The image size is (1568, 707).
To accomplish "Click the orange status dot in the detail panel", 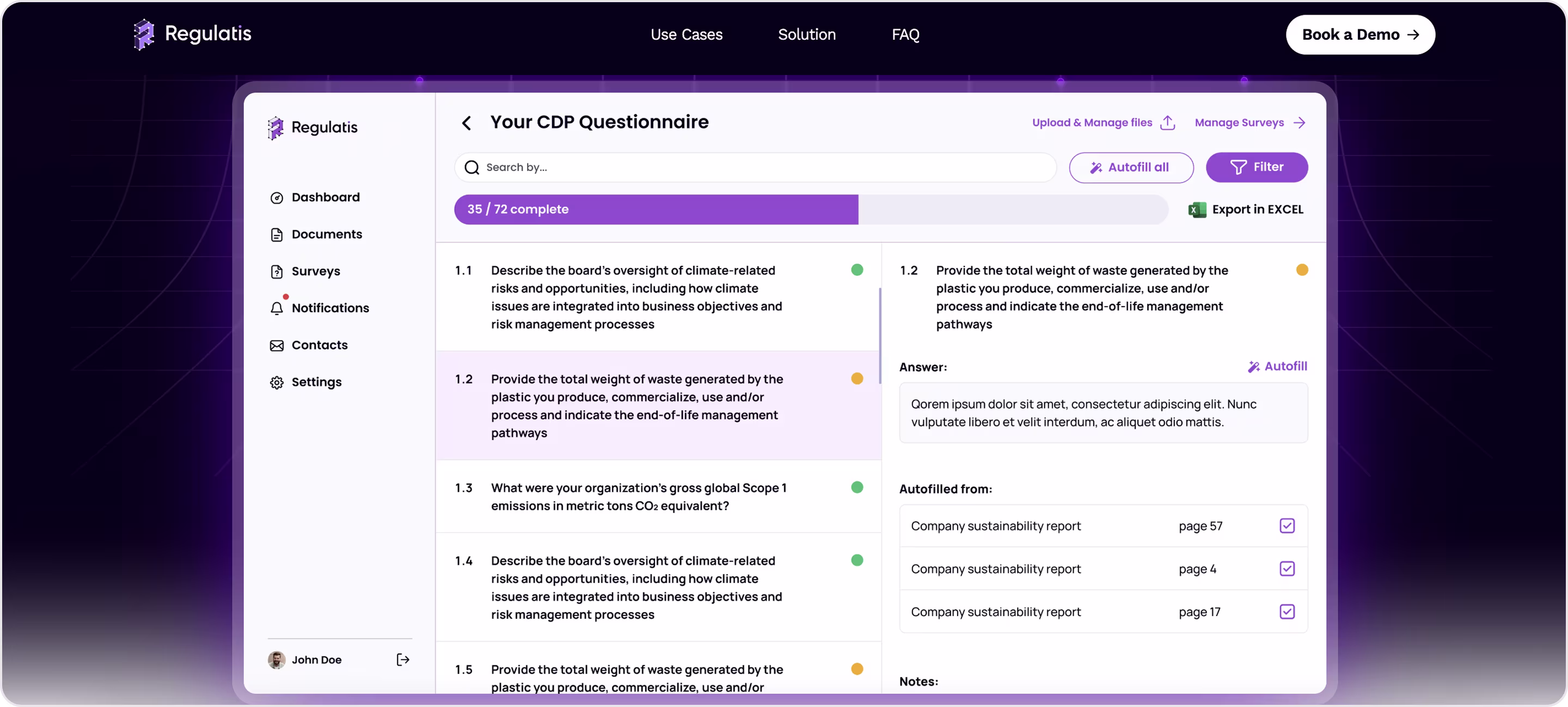I will 1301,270.
